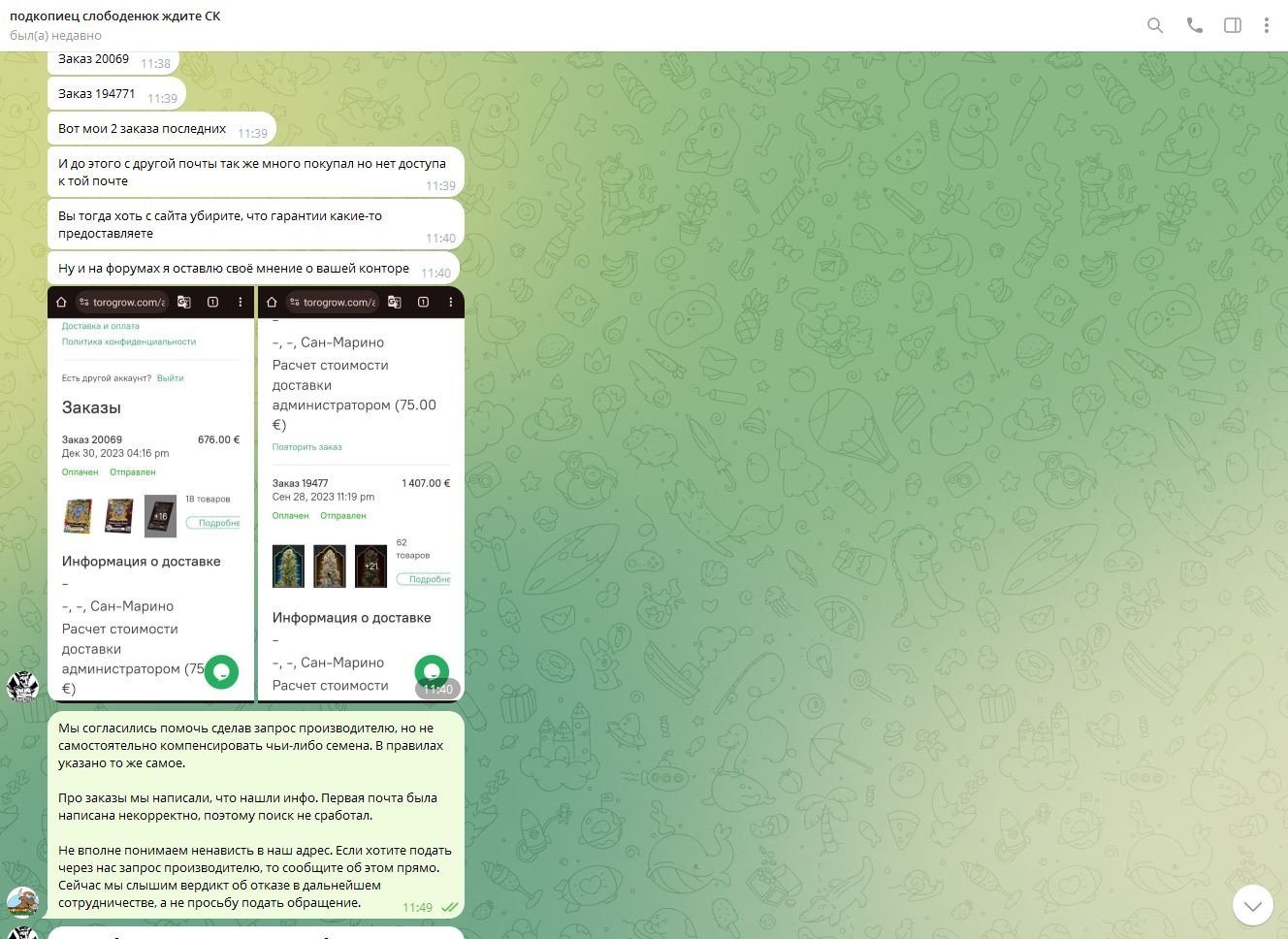Open the three-dot chat menu
This screenshot has height=939, width=1288.
tap(1266, 25)
